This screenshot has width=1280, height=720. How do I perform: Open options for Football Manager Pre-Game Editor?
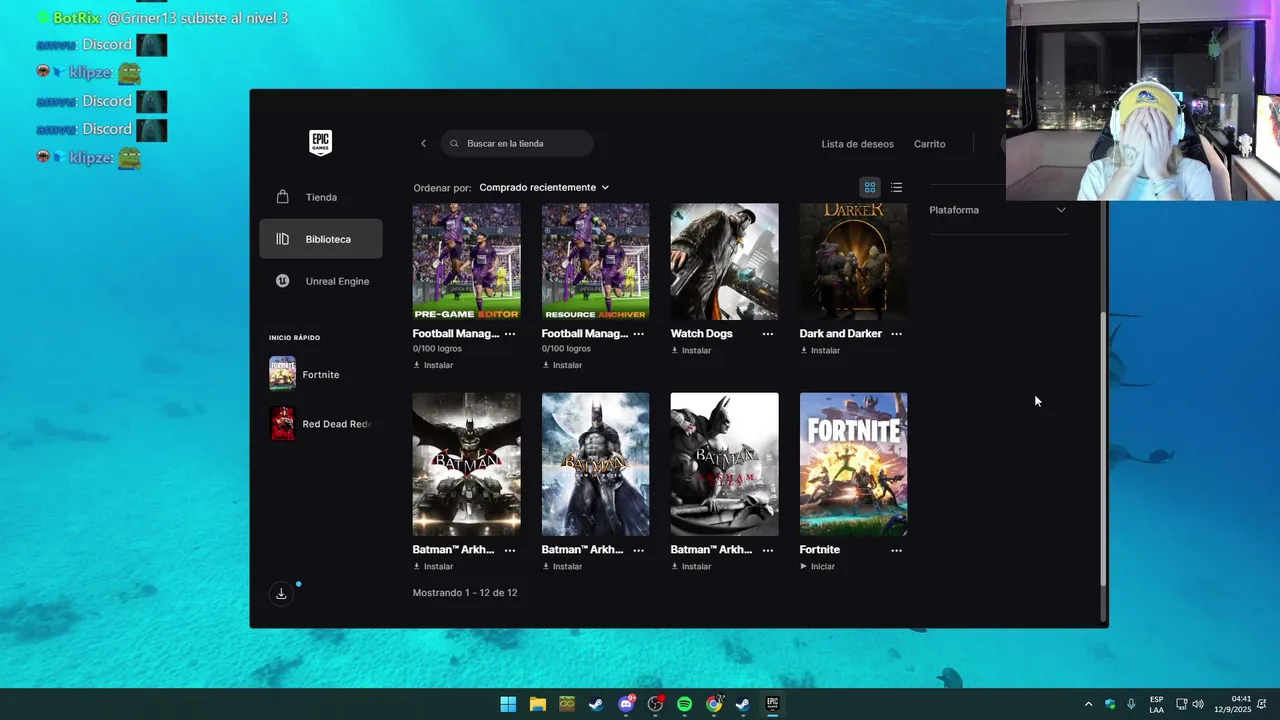pos(510,334)
